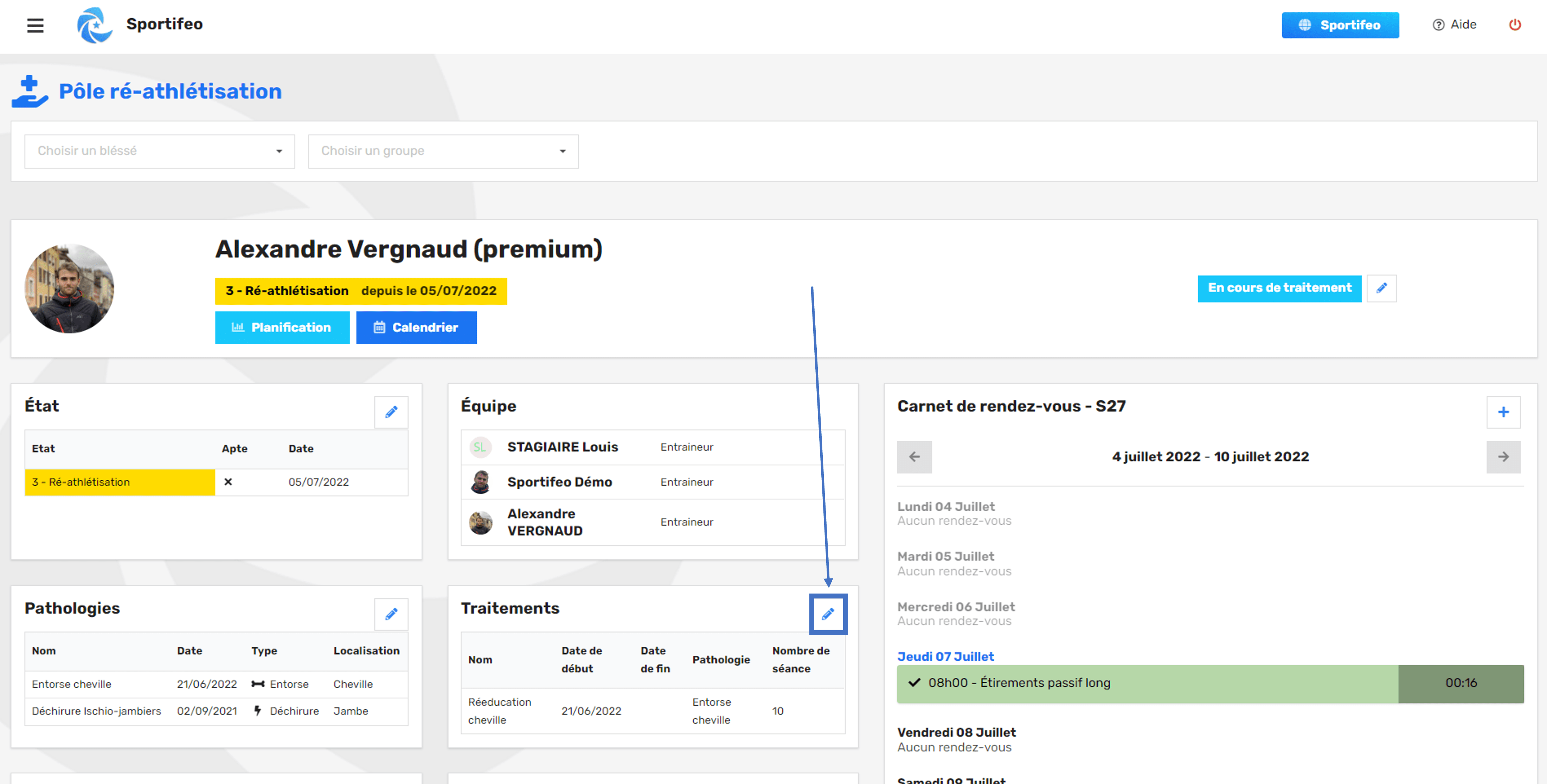The width and height of the screenshot is (1547, 784).
Task: Select team member Sportifeo Démo
Action: (x=653, y=482)
